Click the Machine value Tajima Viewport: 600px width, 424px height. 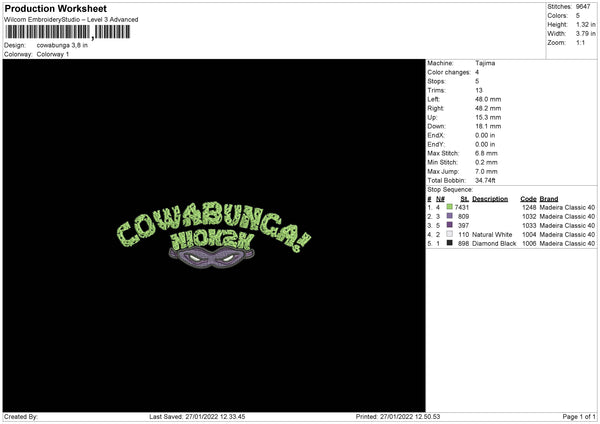pos(485,63)
